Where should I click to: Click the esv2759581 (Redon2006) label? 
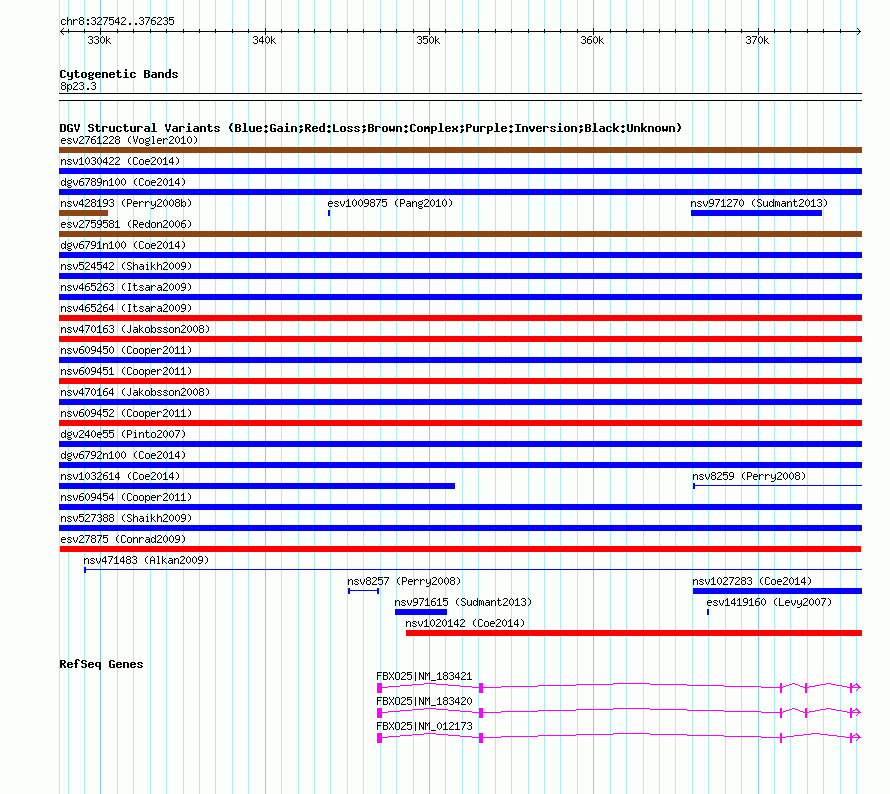[x=126, y=224]
